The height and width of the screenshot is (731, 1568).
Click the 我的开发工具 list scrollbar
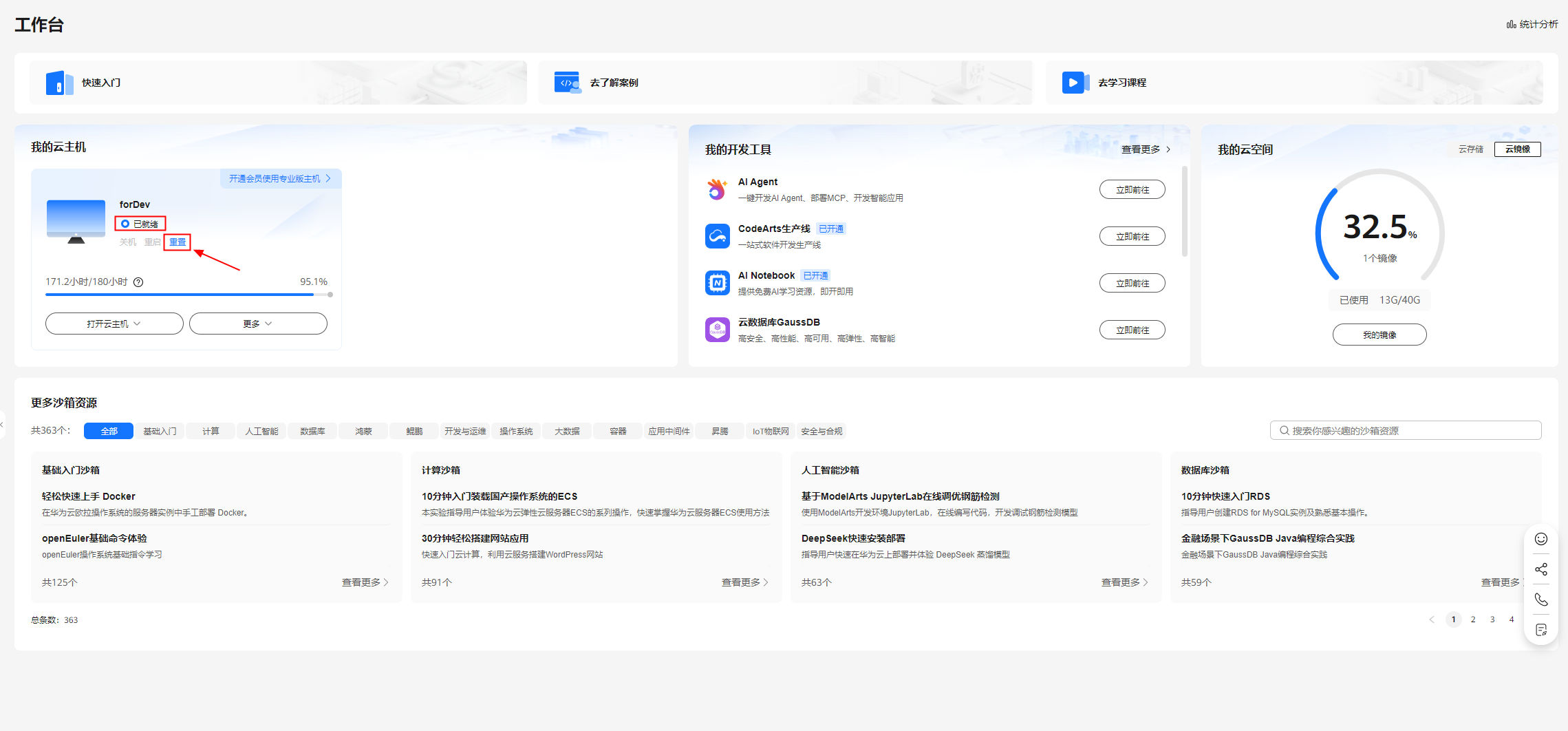pos(1184,211)
